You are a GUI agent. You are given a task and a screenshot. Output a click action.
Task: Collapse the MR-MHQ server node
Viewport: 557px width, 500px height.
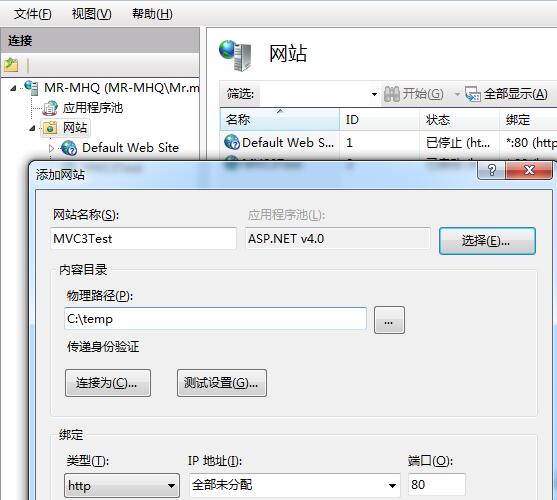tap(13, 88)
